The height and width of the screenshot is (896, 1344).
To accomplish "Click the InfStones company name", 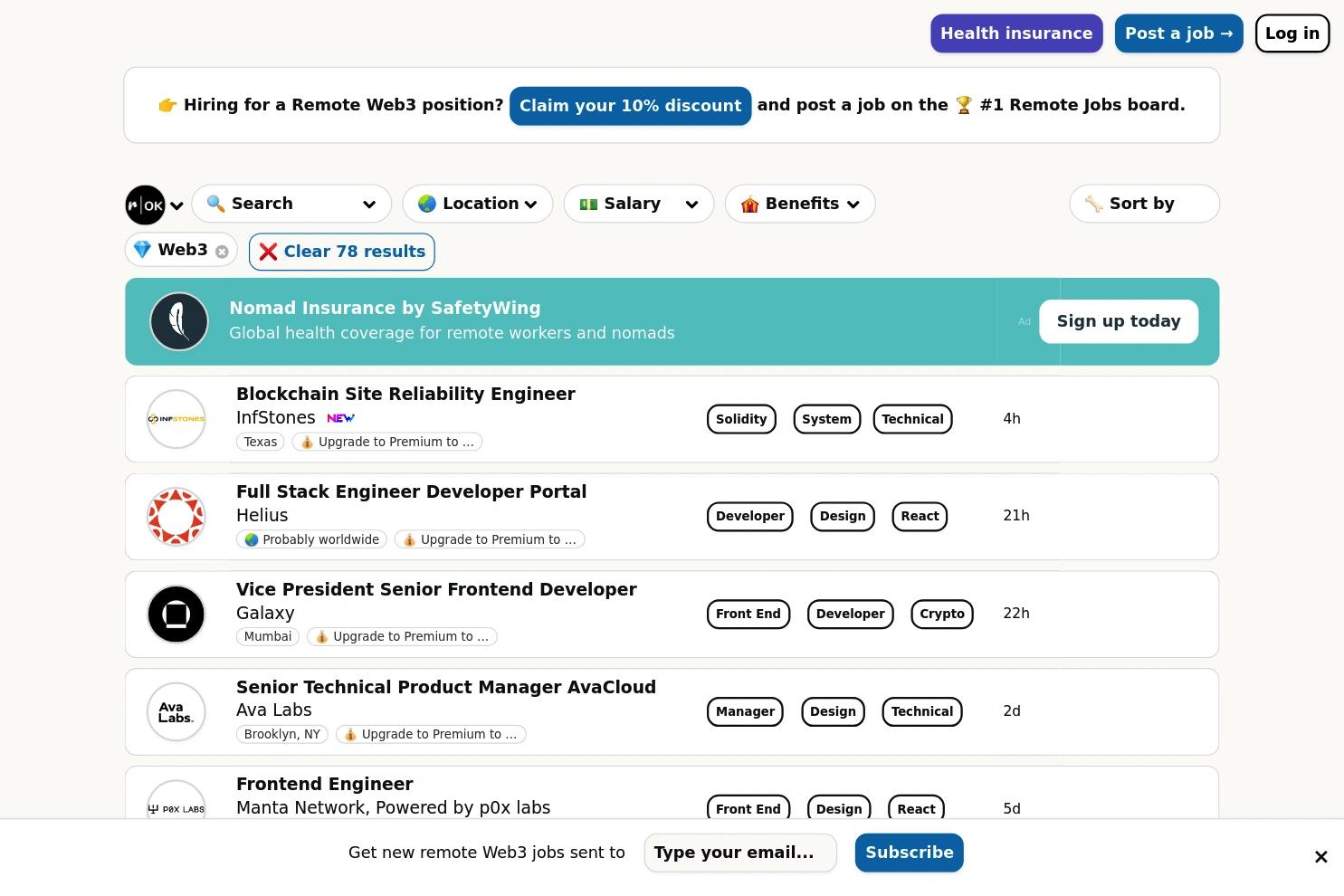I will [x=275, y=417].
